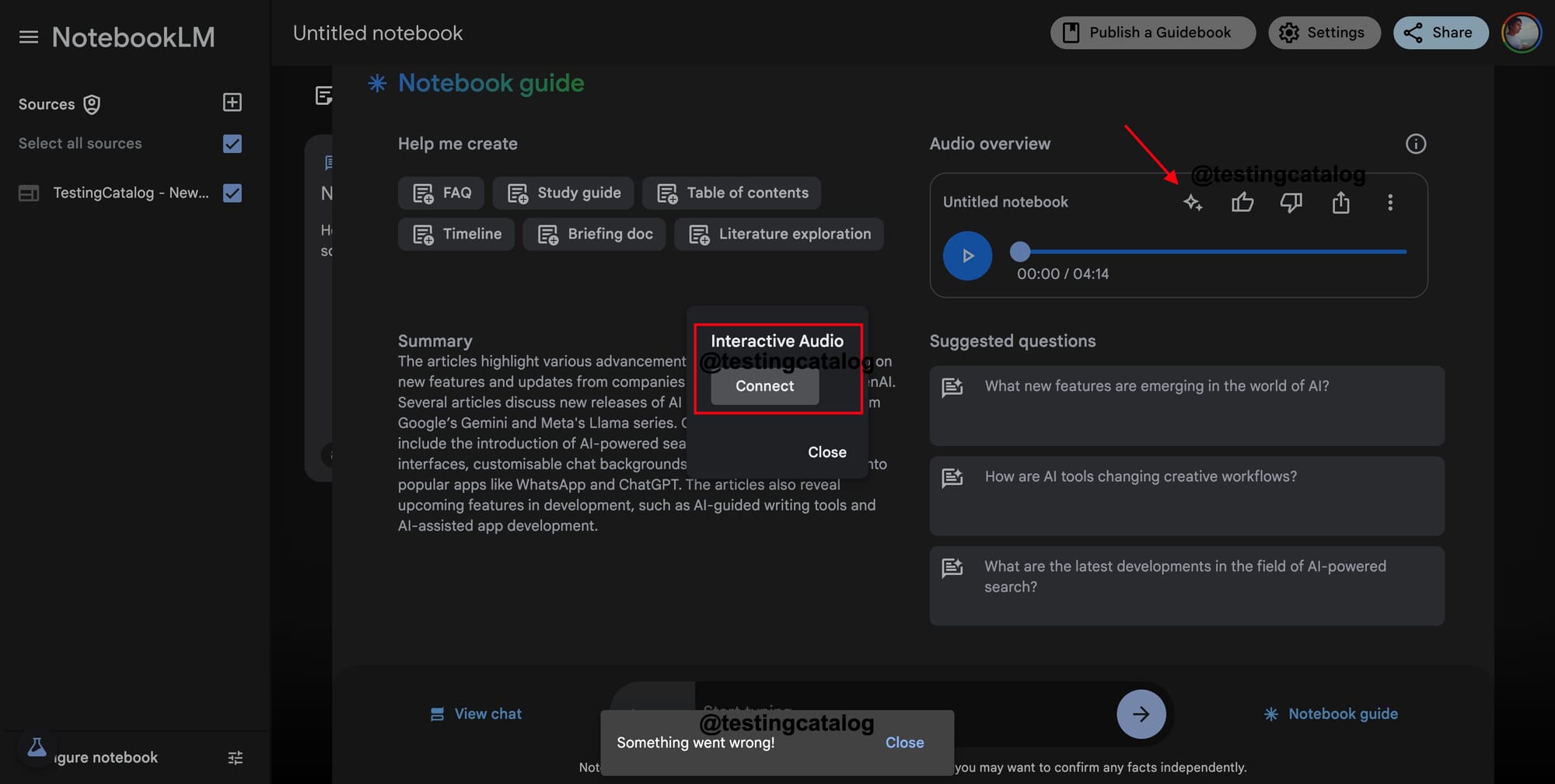The width and height of the screenshot is (1555, 784).
Task: Give audio overview a thumbs up
Action: [x=1242, y=203]
